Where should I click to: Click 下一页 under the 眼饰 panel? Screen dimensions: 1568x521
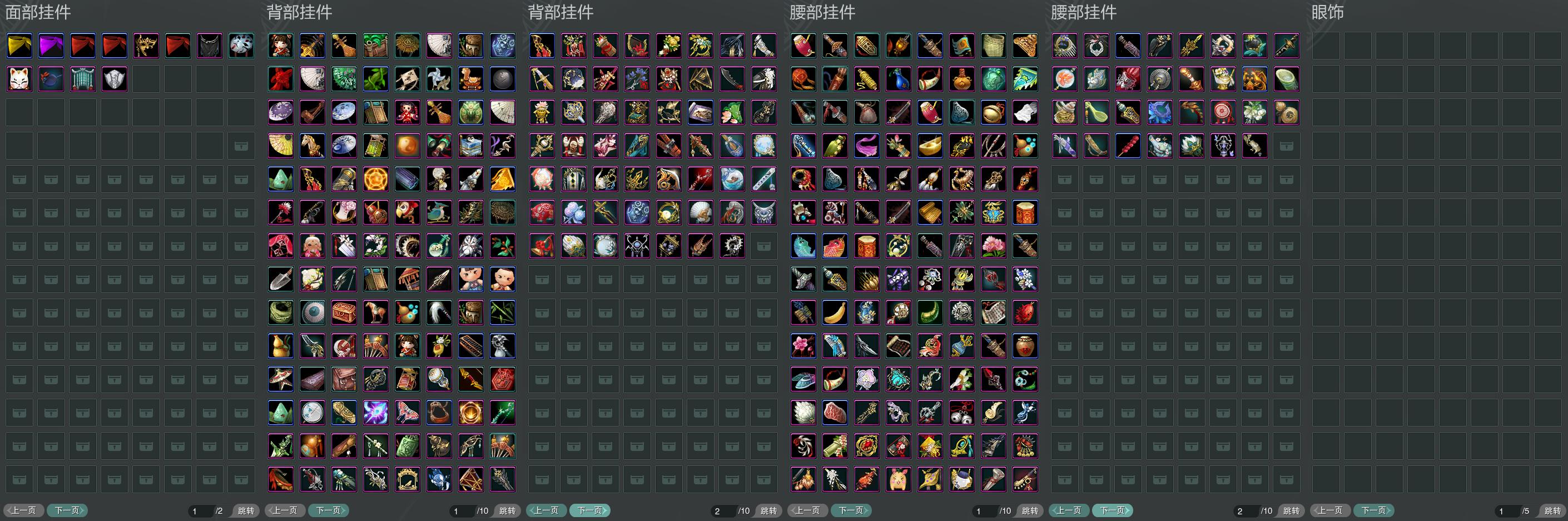point(1374,510)
